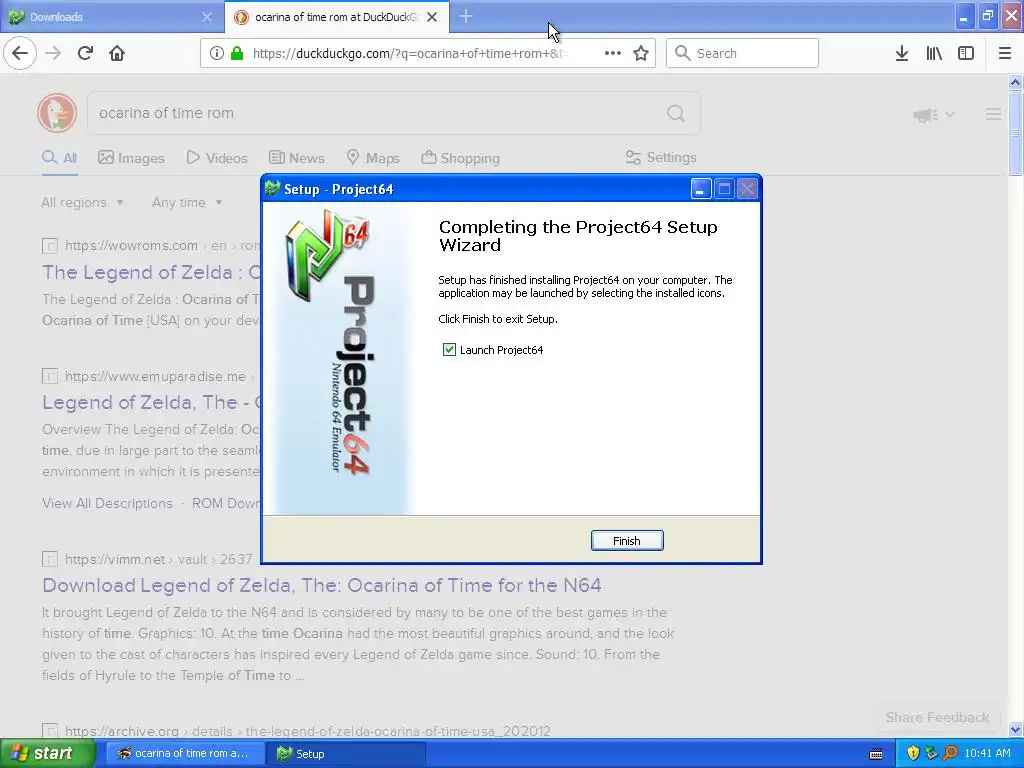This screenshot has width=1024, height=768.
Task: Open DuckDuckGo megaphone dropdown
Action: (x=934, y=115)
